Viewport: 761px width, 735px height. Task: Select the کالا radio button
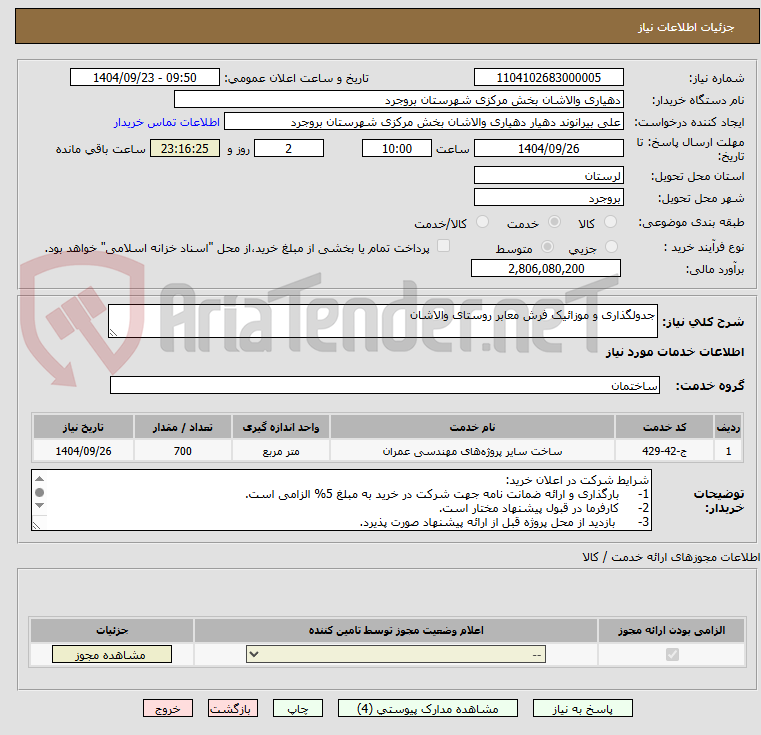(x=610, y=222)
